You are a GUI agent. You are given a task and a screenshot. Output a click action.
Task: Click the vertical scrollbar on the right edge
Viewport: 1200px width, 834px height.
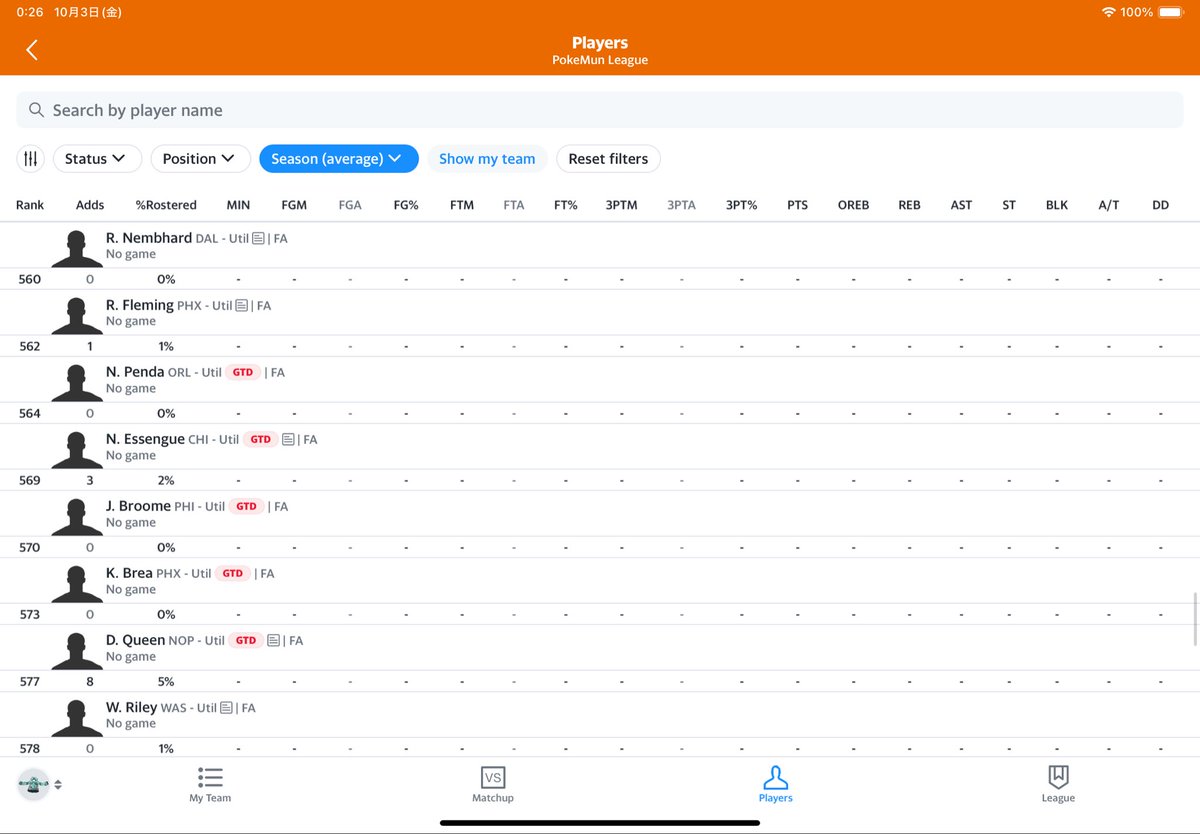pos(1196,619)
